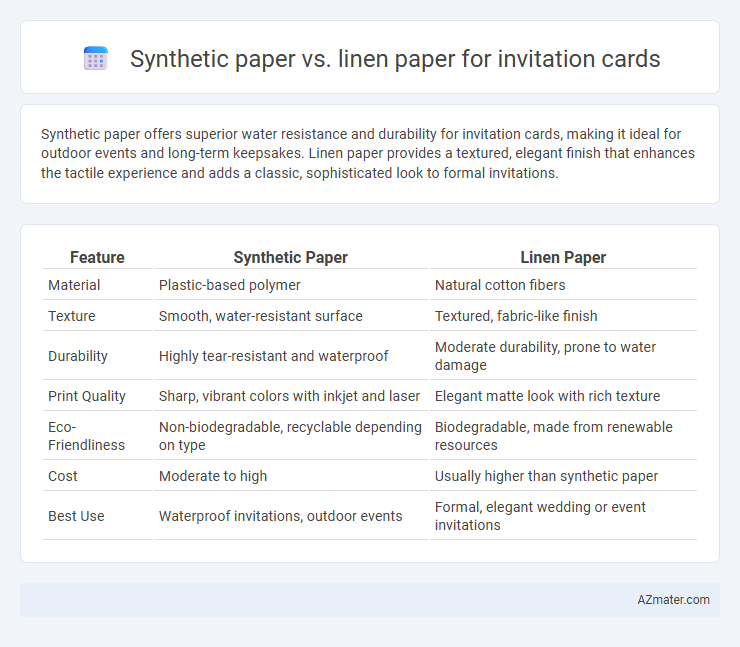Click the 'Moderate to high' cell
This screenshot has width=740, height=647.
pyautogui.click(x=213, y=476)
